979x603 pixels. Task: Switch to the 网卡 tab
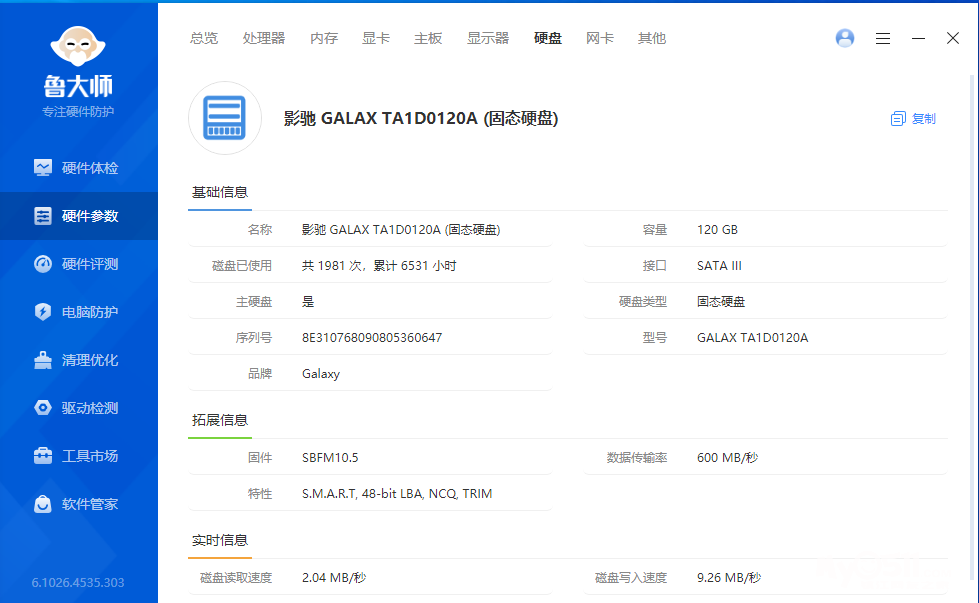pos(600,38)
